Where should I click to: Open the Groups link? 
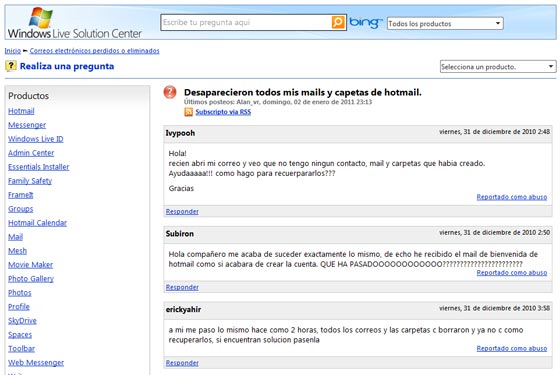pyautogui.click(x=21, y=209)
